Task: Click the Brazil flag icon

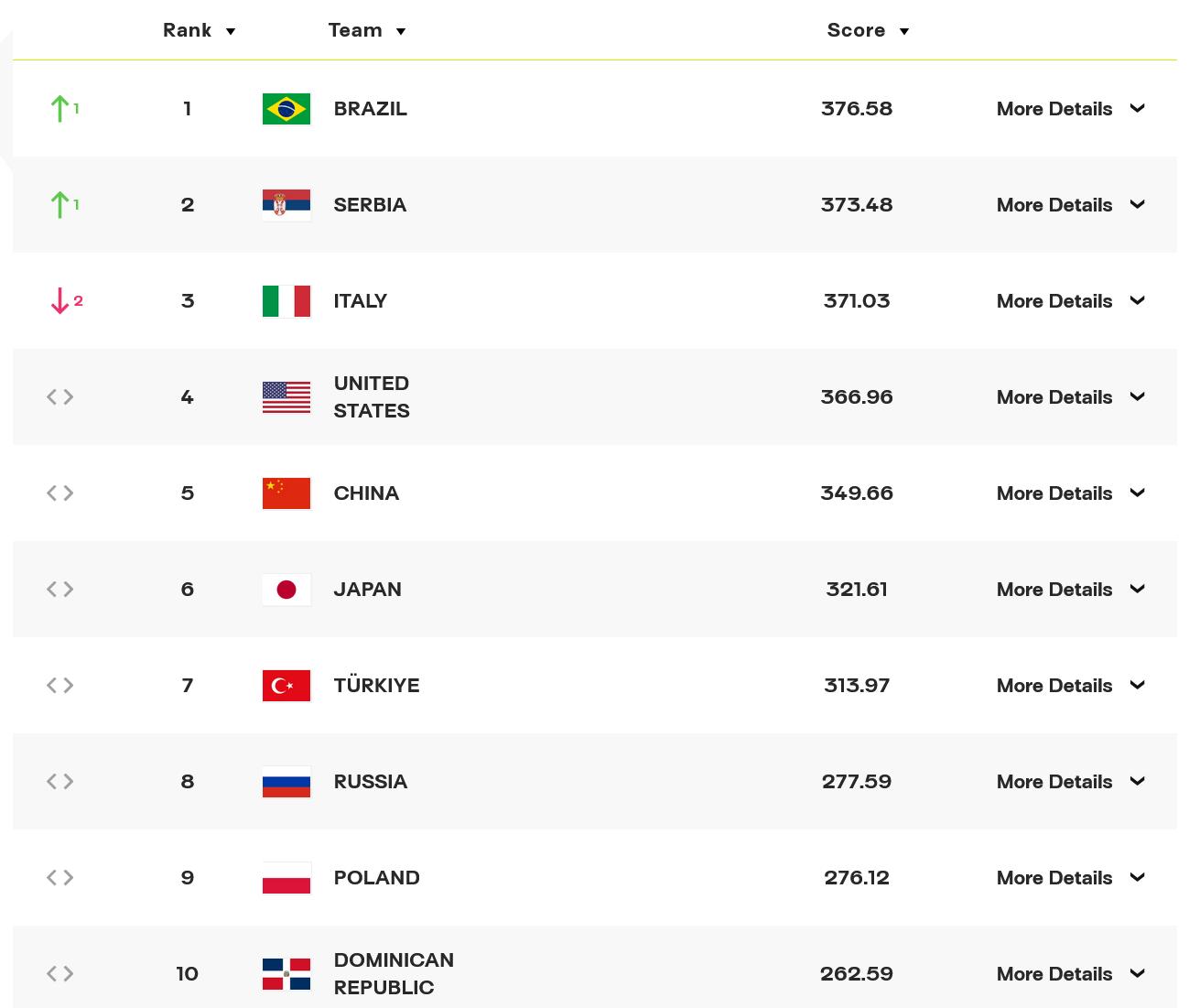Action: 286,109
